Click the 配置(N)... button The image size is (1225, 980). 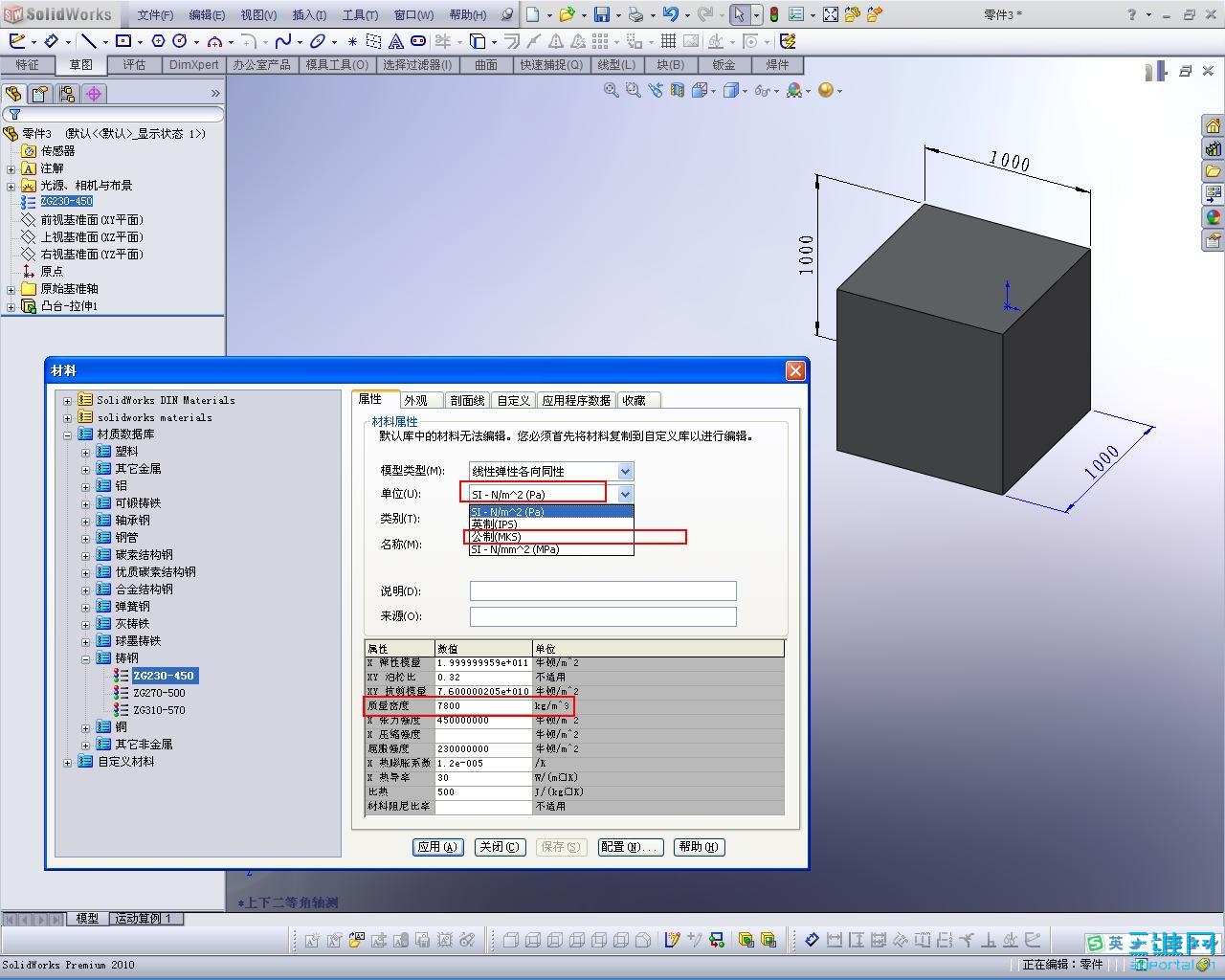click(x=629, y=847)
